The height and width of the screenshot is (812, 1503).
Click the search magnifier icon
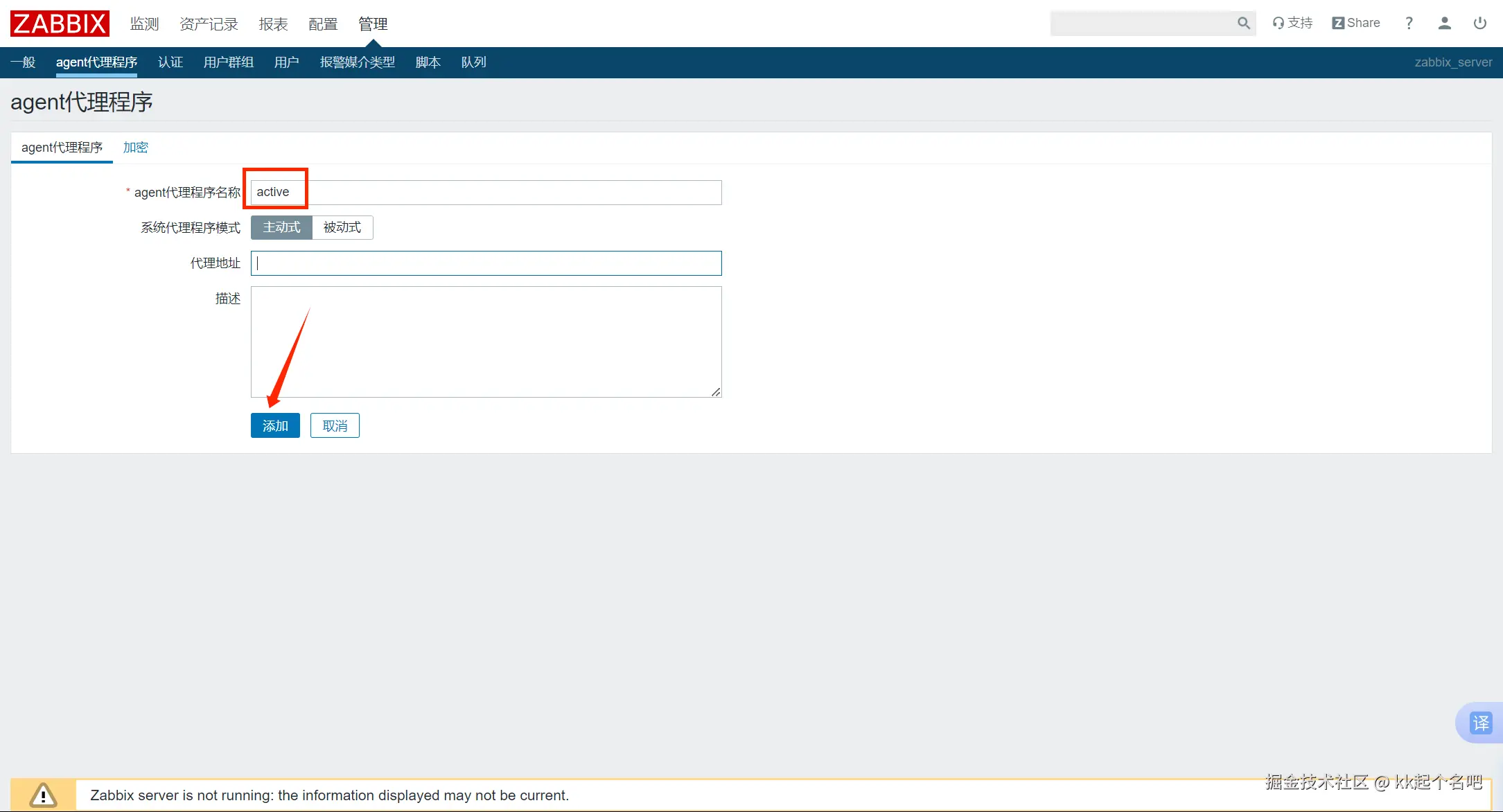click(x=1243, y=24)
